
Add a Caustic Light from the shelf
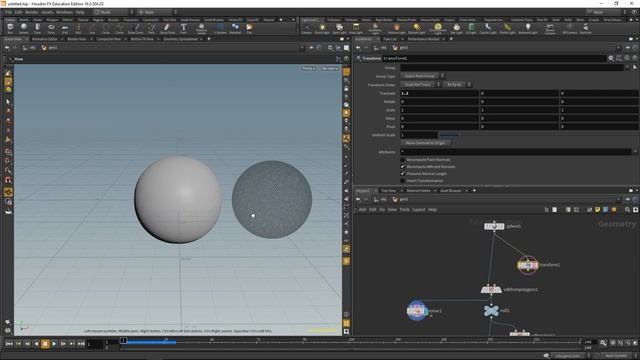488,28
